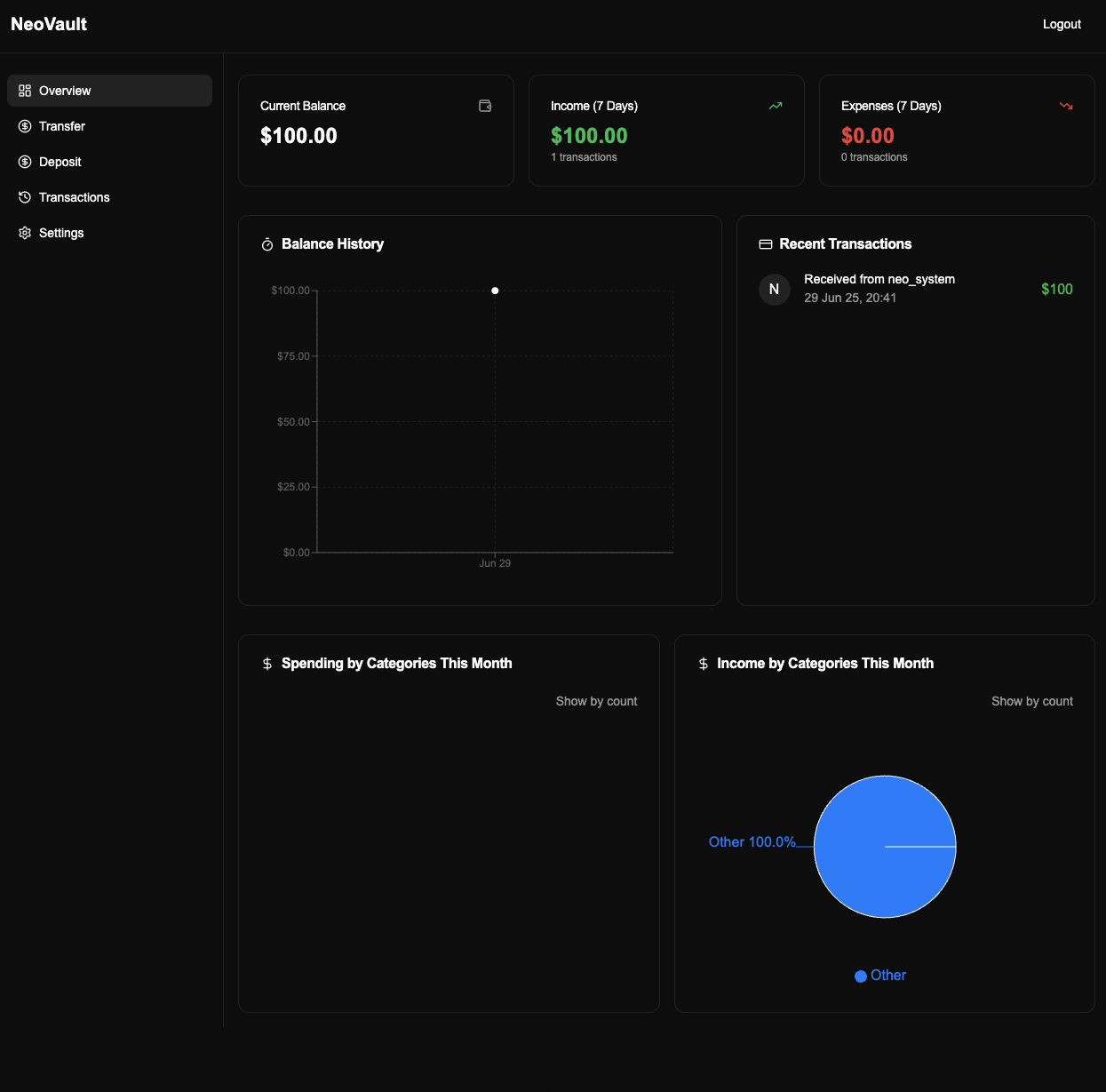Toggle Show by count for Spending chart
The height and width of the screenshot is (1092, 1106).
pyautogui.click(x=597, y=701)
